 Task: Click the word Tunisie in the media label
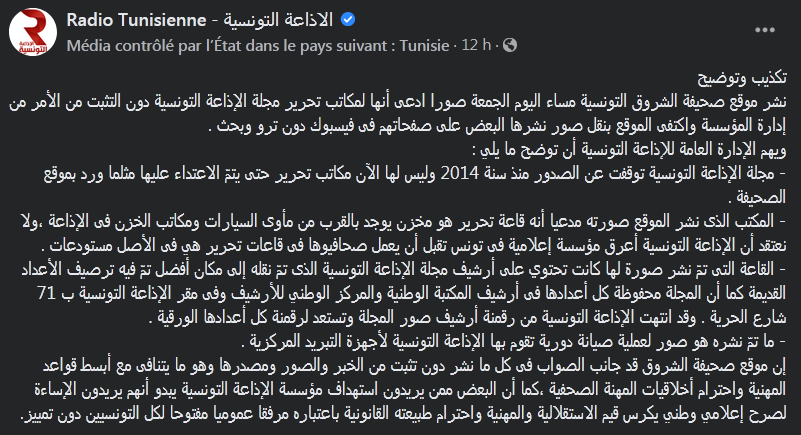[425, 45]
